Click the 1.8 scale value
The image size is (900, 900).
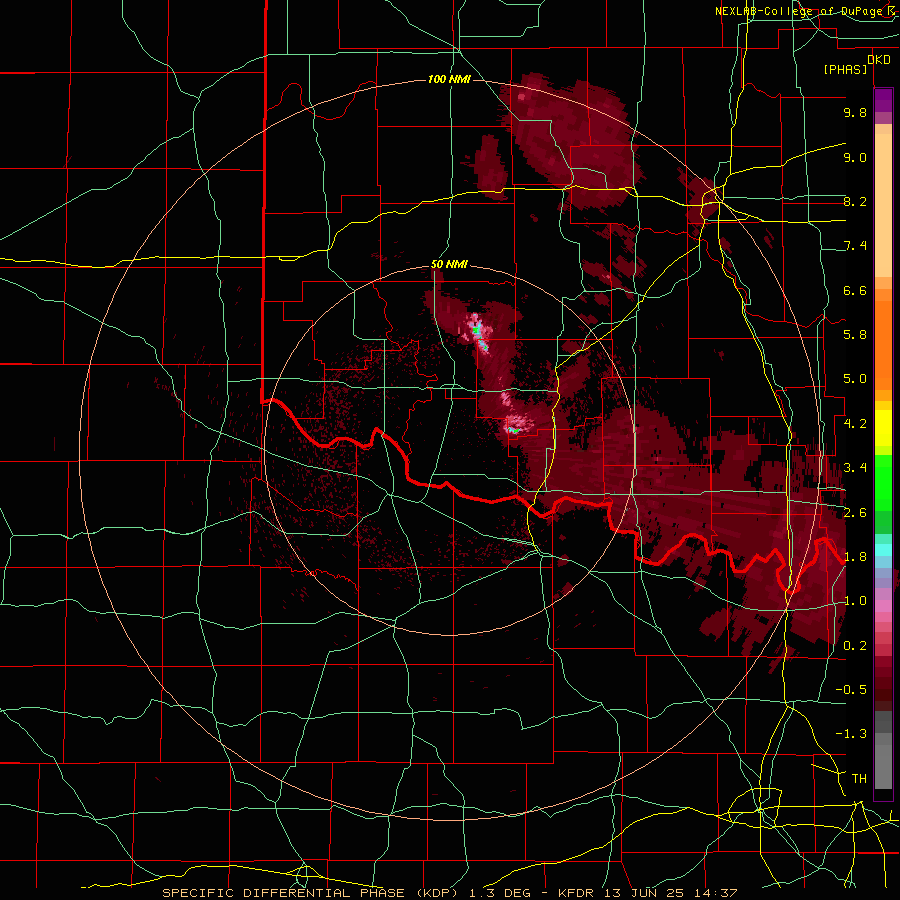tap(855, 557)
